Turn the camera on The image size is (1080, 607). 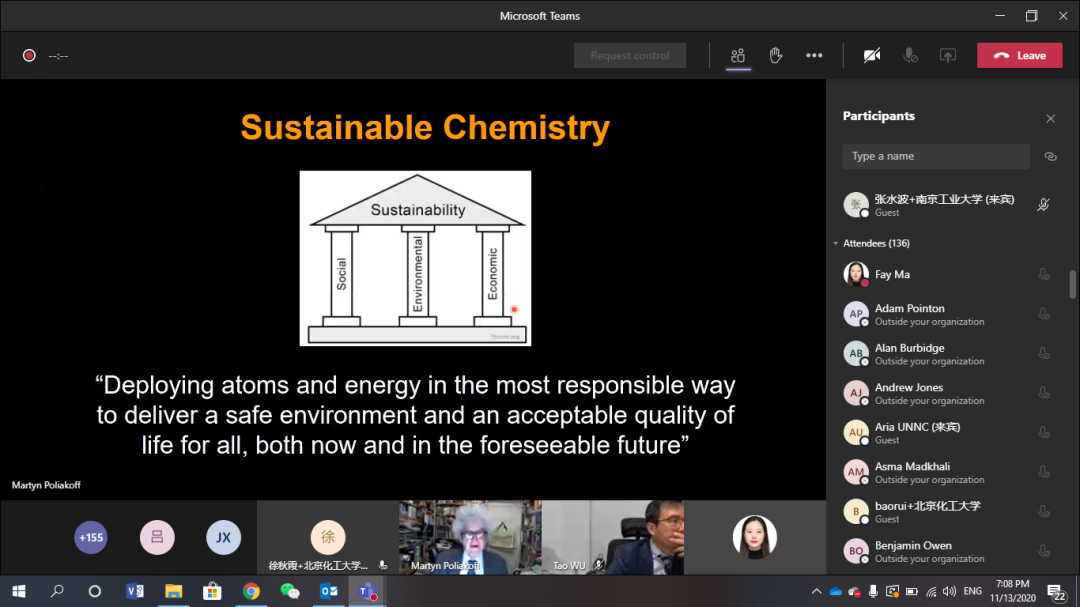(x=872, y=56)
